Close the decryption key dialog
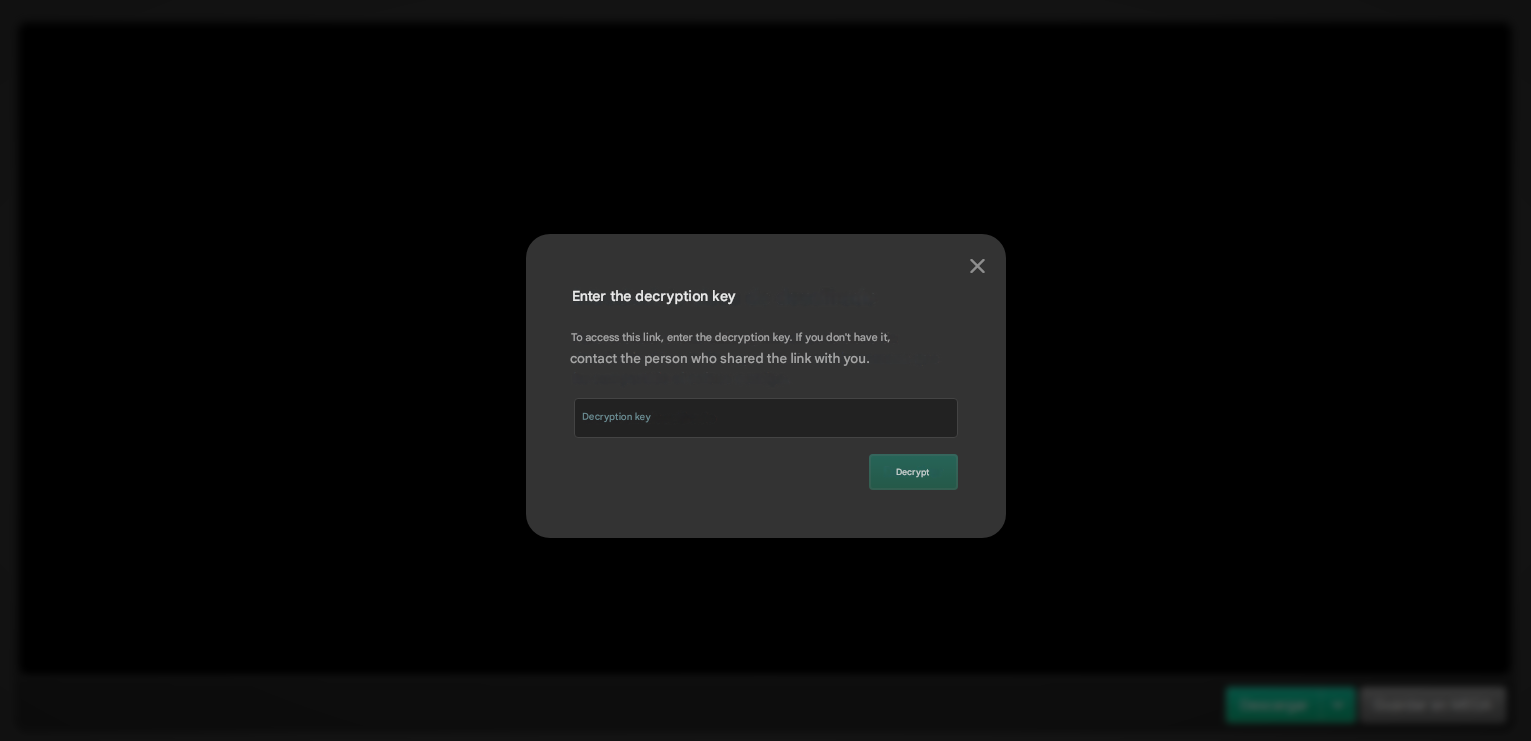The width and height of the screenshot is (1531, 741). coord(977,266)
